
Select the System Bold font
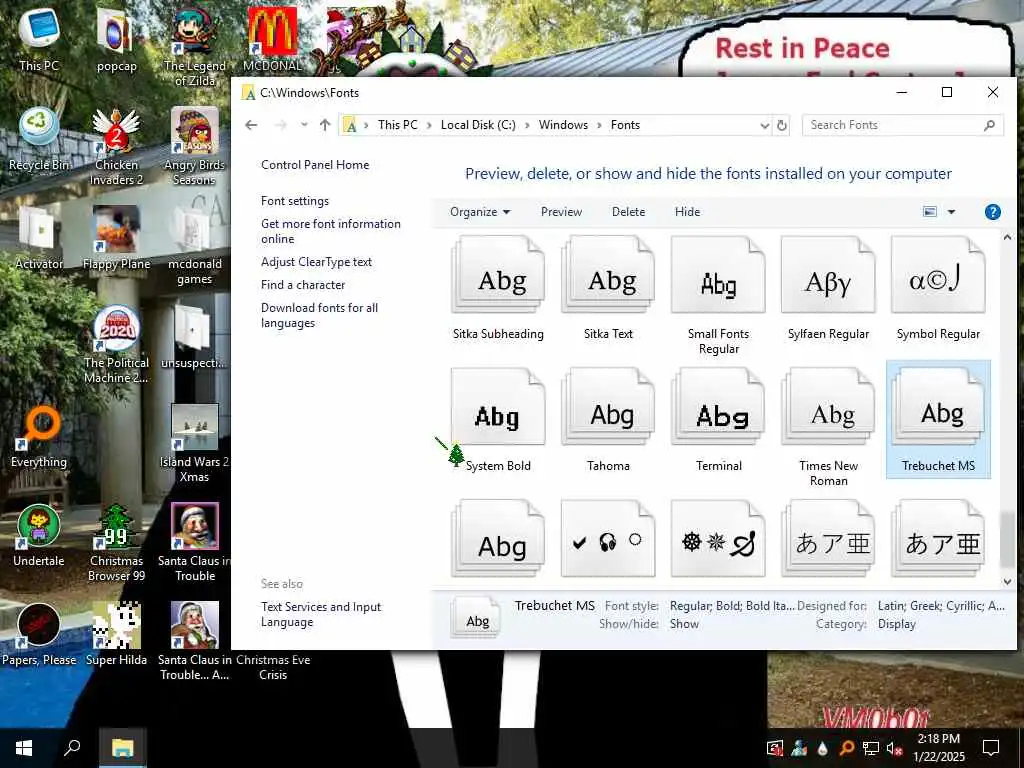coord(498,420)
